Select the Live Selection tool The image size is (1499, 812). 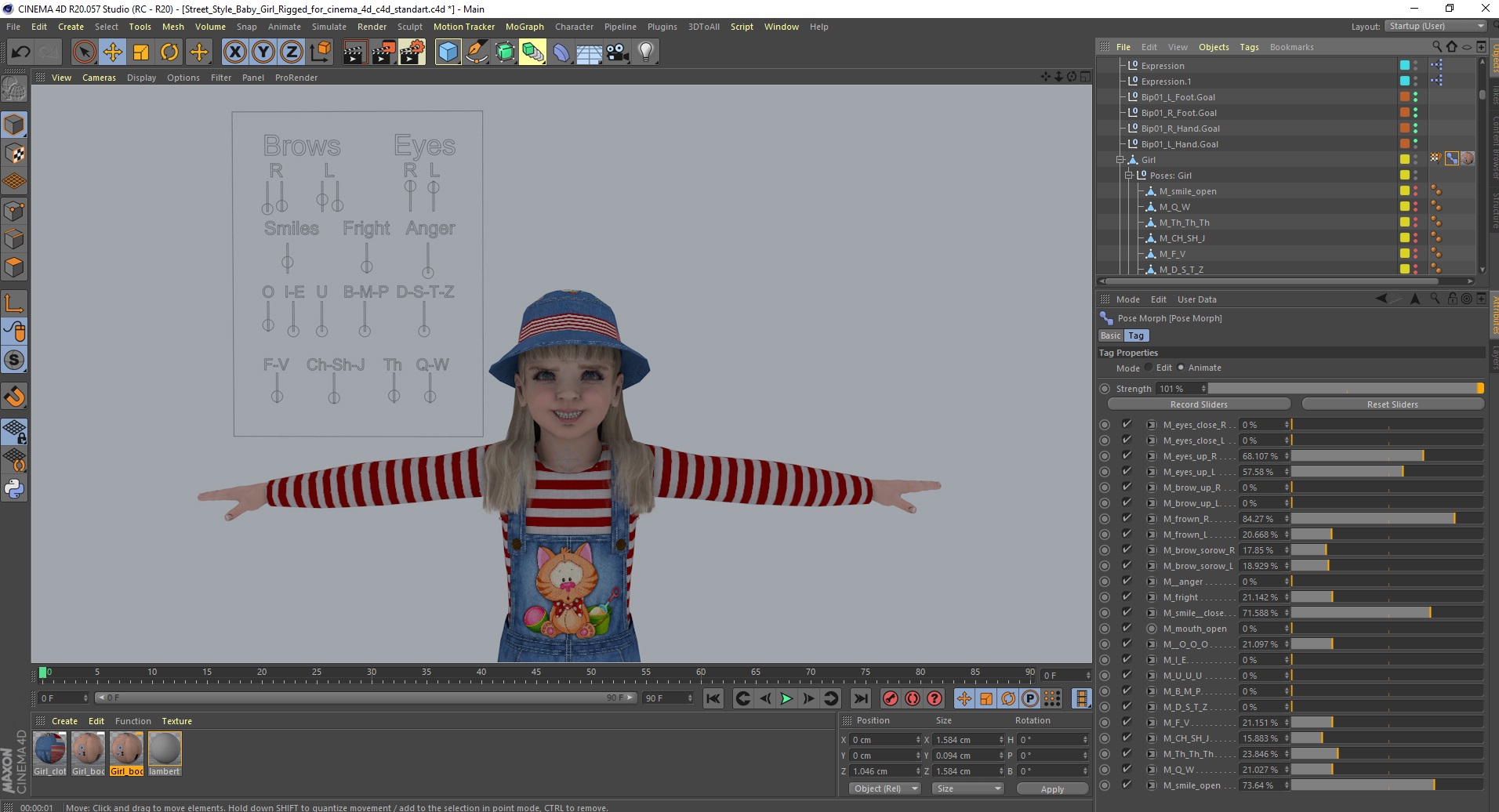coord(84,53)
